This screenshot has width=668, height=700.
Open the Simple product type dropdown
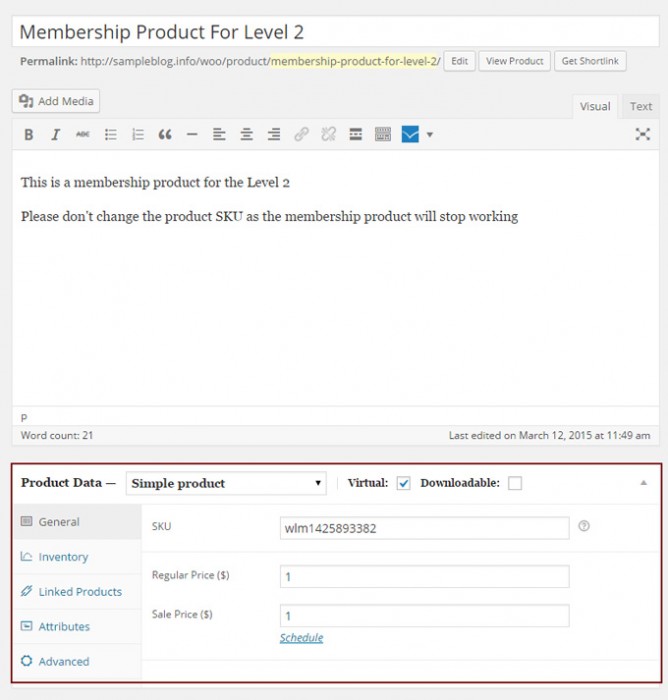227,484
